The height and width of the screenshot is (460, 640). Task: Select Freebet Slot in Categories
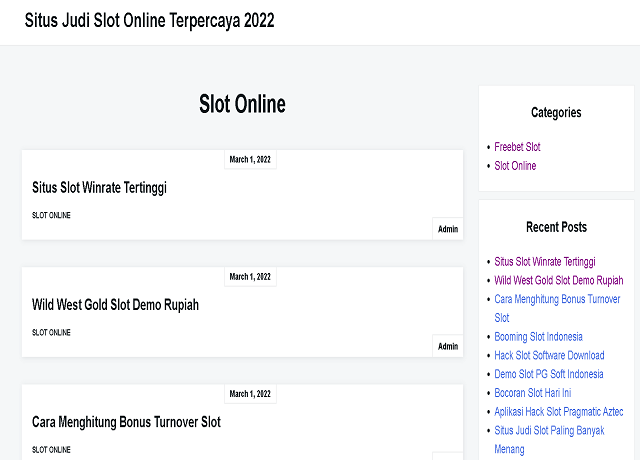(517, 147)
